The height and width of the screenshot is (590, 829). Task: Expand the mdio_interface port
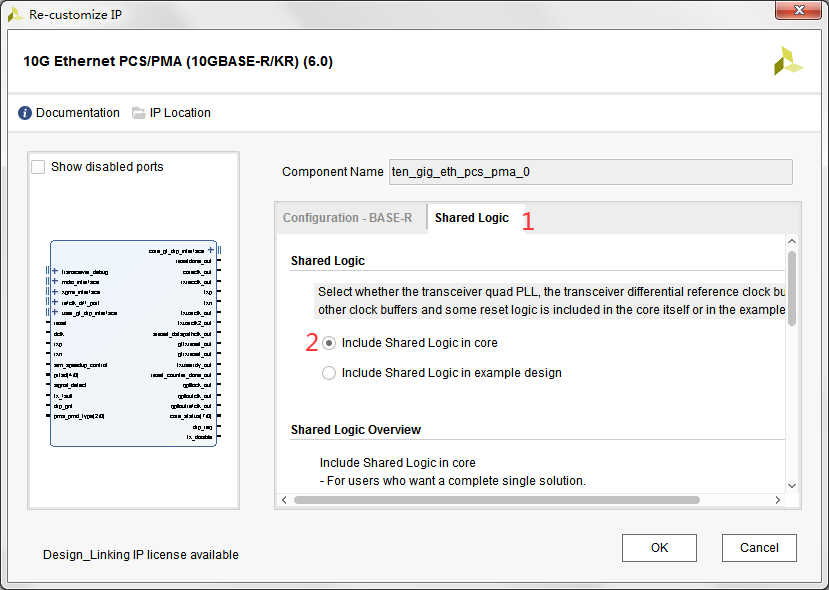(54, 281)
